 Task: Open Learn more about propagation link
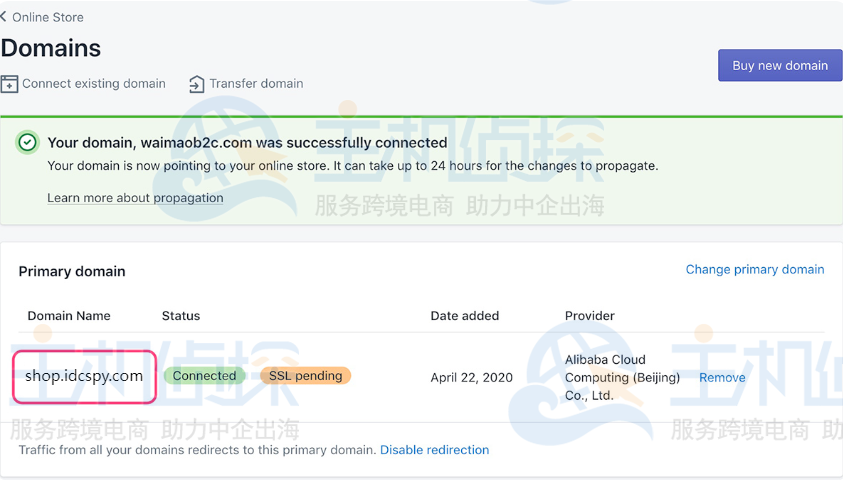tap(135, 198)
